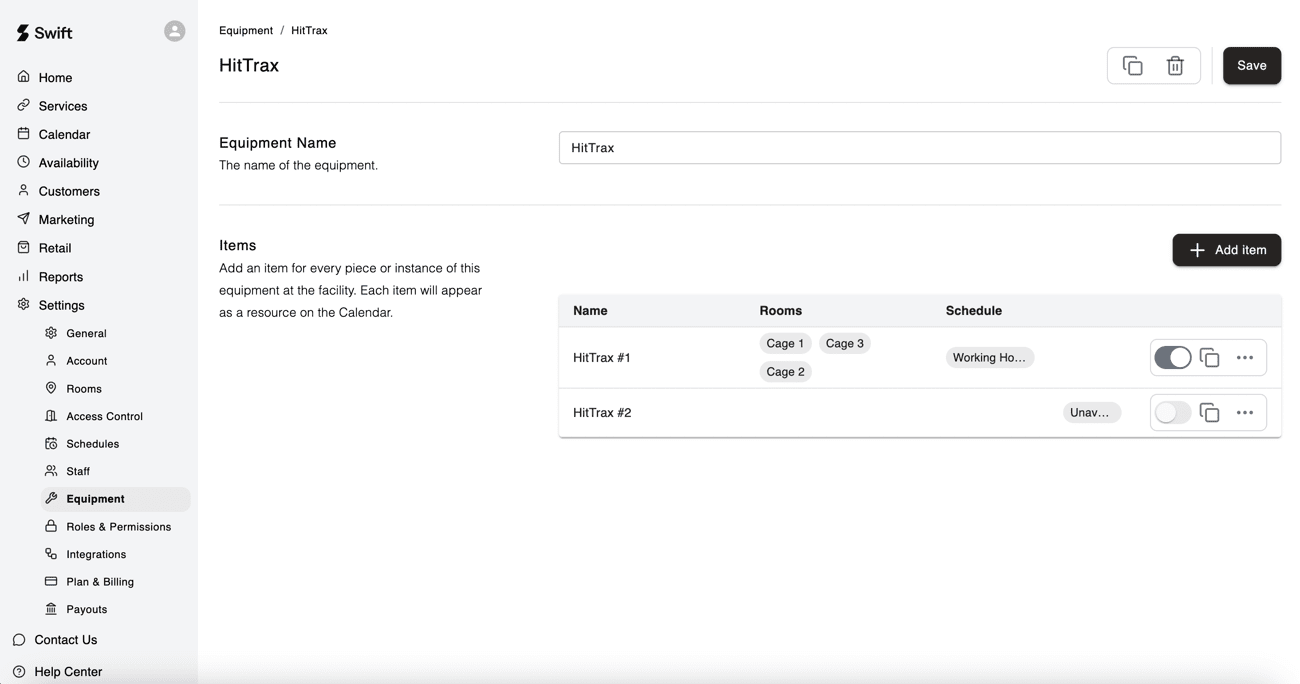This screenshot has width=1300, height=684.
Task: Click the Marketing paper plane icon
Action: pos(24,219)
